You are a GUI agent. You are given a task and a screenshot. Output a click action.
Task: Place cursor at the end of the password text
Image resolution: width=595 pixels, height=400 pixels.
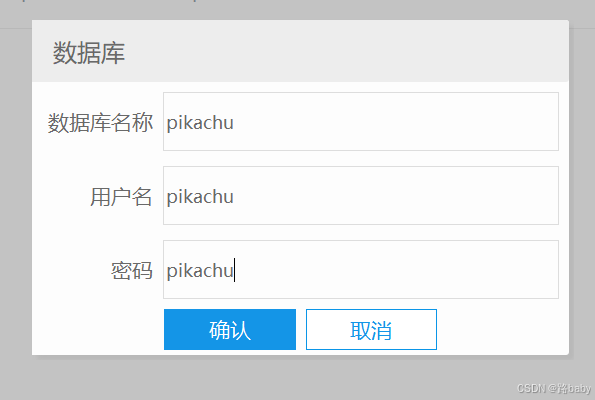tap(235, 270)
